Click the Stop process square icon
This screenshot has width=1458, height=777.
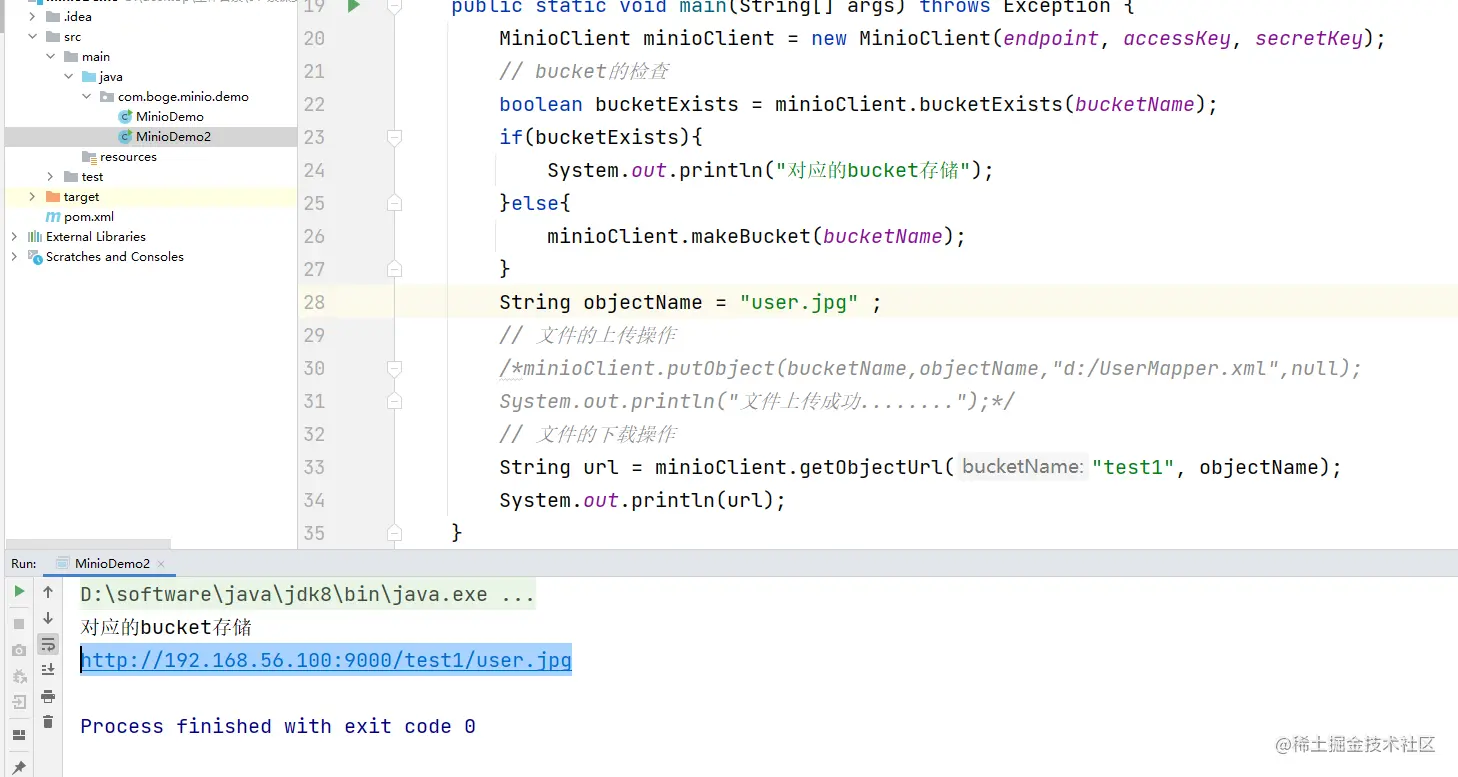[19, 623]
